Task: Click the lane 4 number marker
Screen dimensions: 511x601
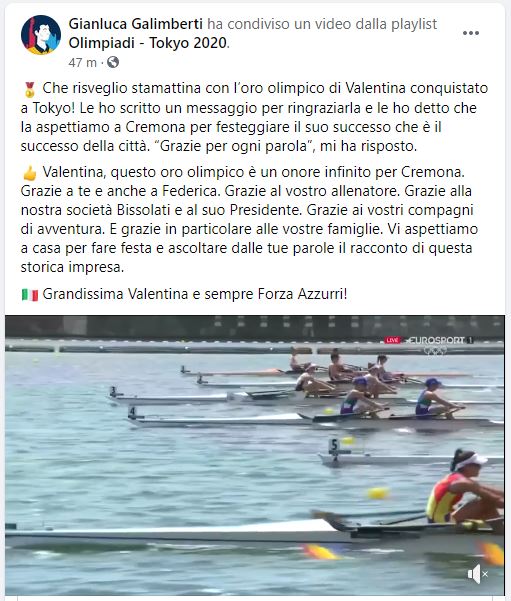Action: (x=133, y=412)
